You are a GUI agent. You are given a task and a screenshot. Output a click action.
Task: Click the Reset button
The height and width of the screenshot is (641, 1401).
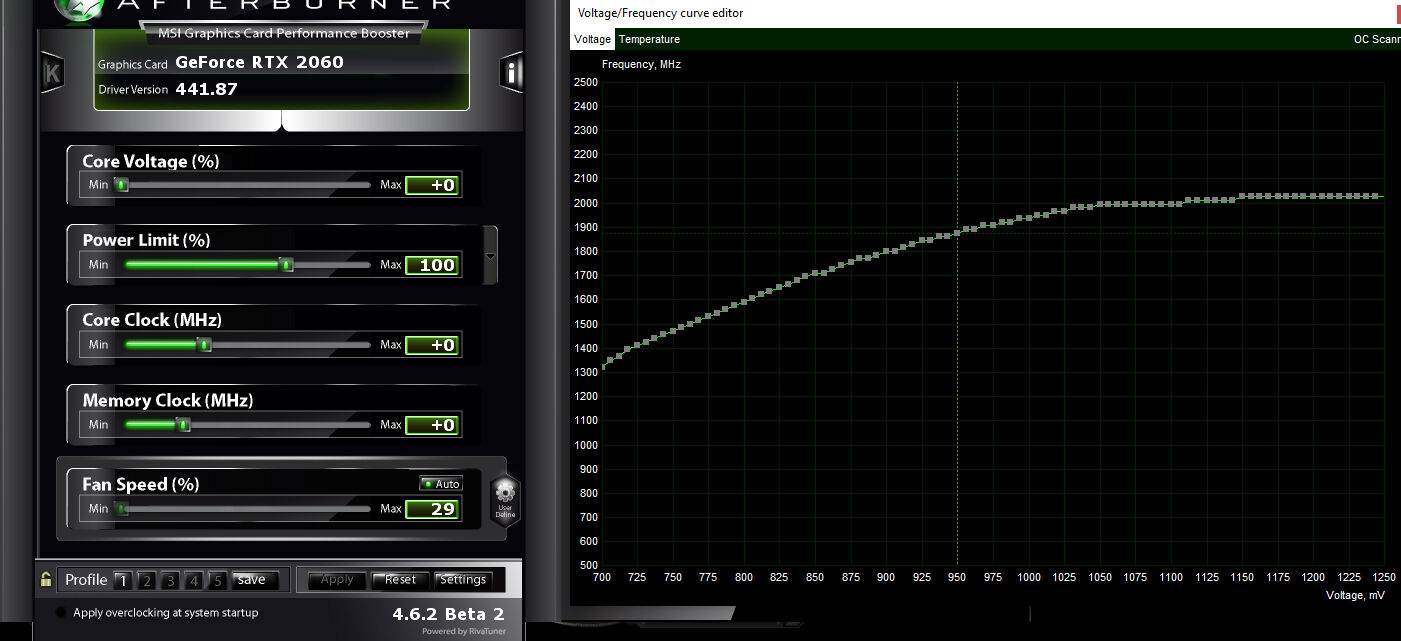coord(400,579)
